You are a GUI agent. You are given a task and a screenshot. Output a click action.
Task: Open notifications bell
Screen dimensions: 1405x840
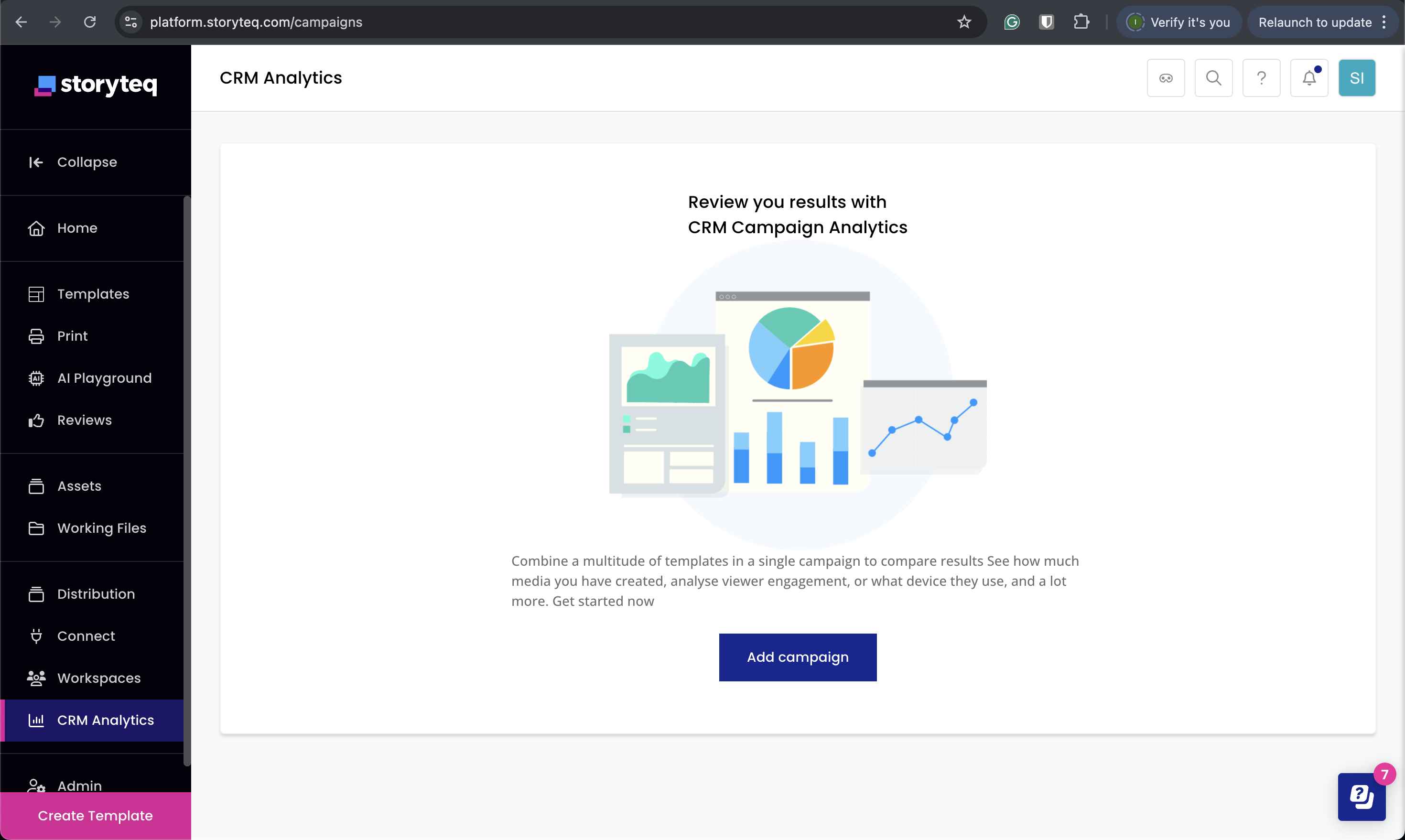(x=1309, y=78)
